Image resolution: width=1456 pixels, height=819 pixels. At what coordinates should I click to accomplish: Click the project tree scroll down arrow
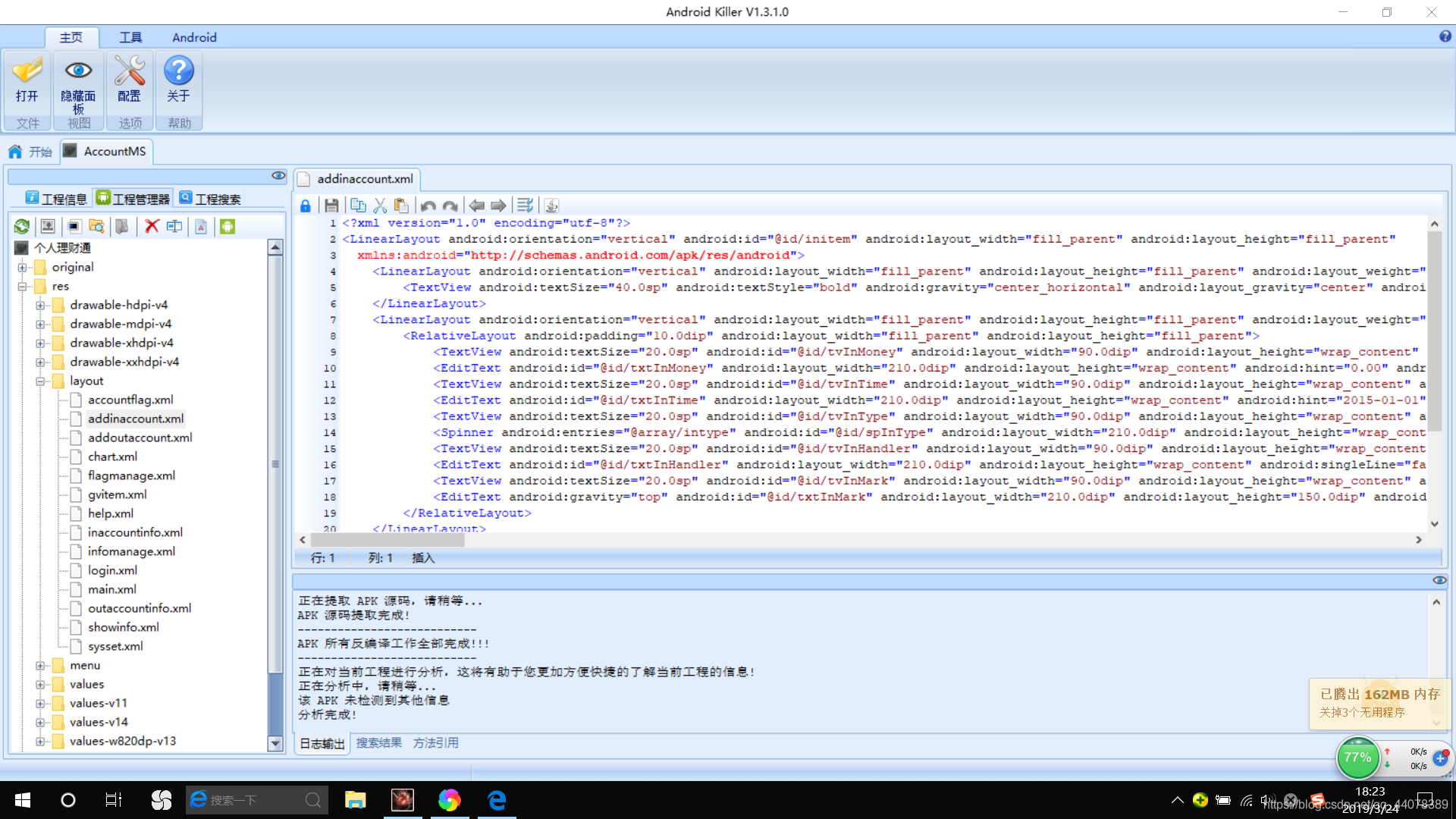(x=275, y=744)
